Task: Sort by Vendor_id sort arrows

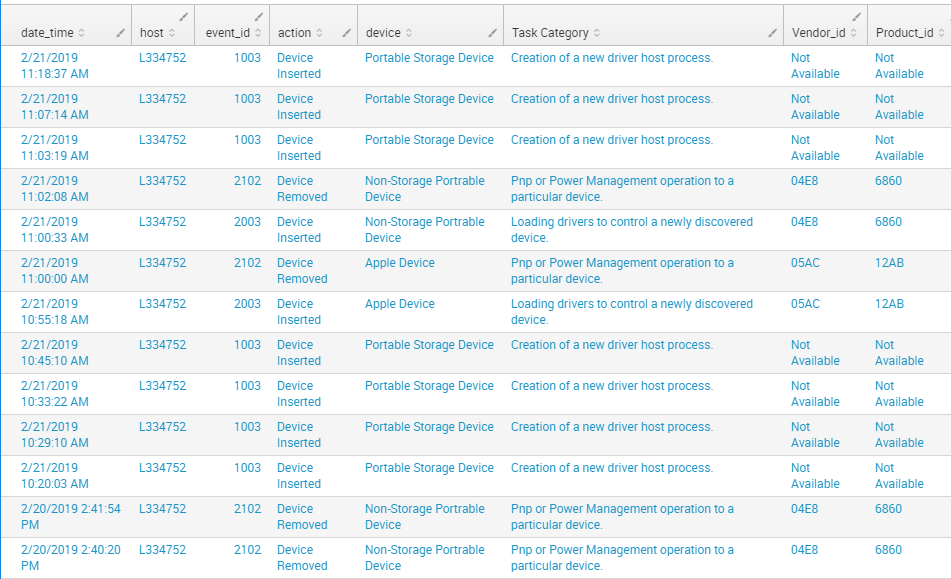Action: [853, 33]
